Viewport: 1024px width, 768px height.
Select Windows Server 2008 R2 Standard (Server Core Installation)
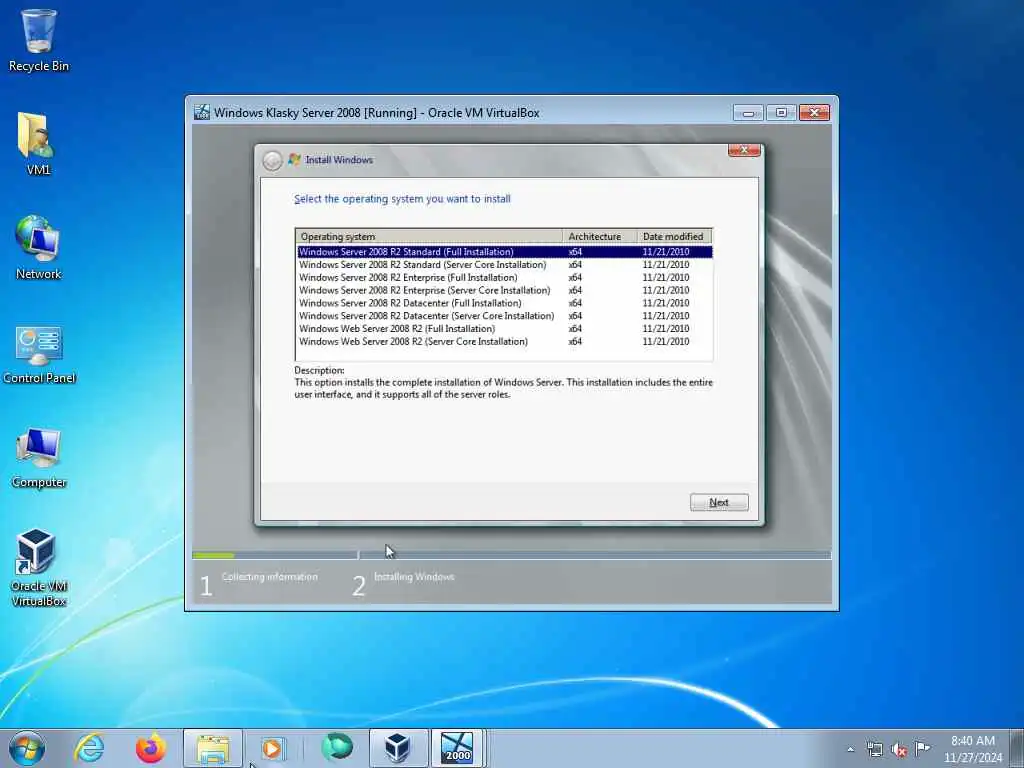(504, 264)
